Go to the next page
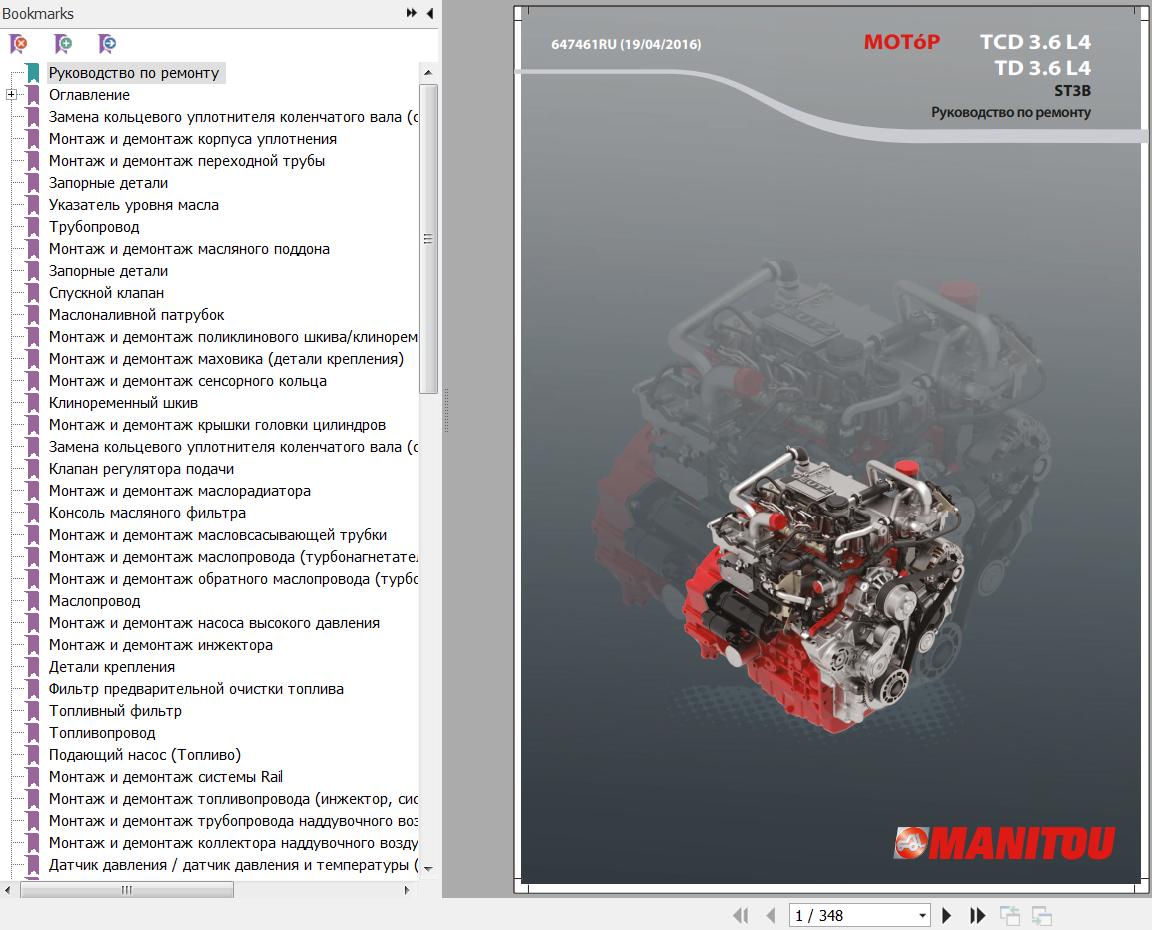The image size is (1152, 930). point(946,915)
